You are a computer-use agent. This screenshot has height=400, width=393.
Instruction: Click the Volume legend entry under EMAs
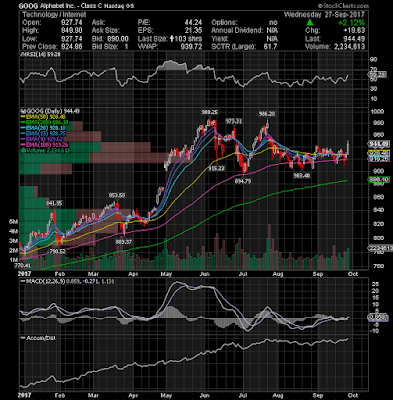point(45,151)
